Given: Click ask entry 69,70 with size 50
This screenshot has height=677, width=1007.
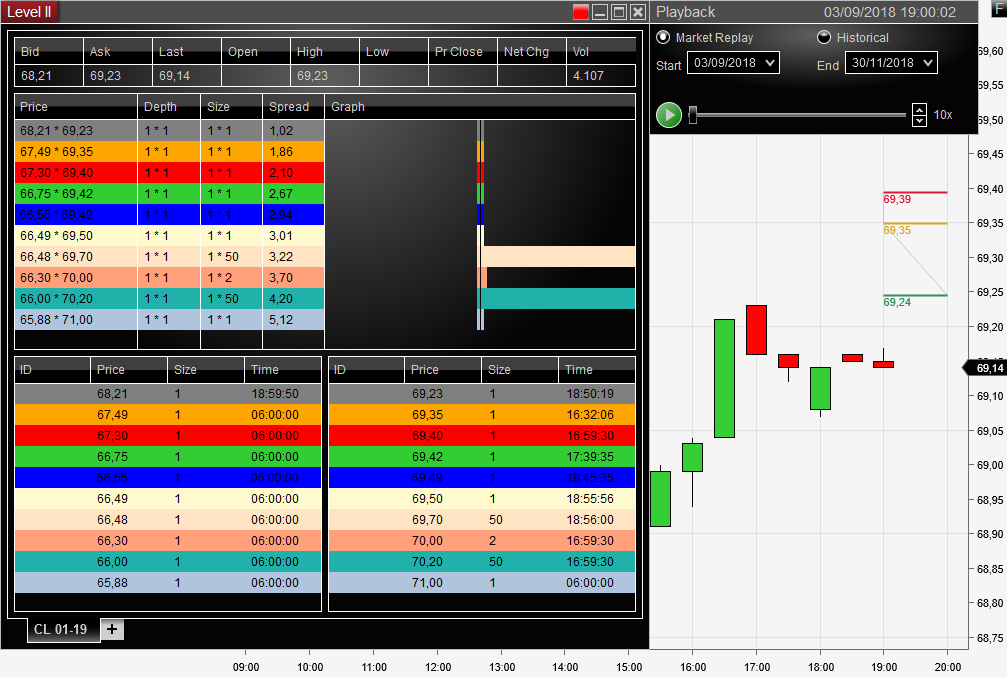Looking at the screenshot, I should coord(482,520).
